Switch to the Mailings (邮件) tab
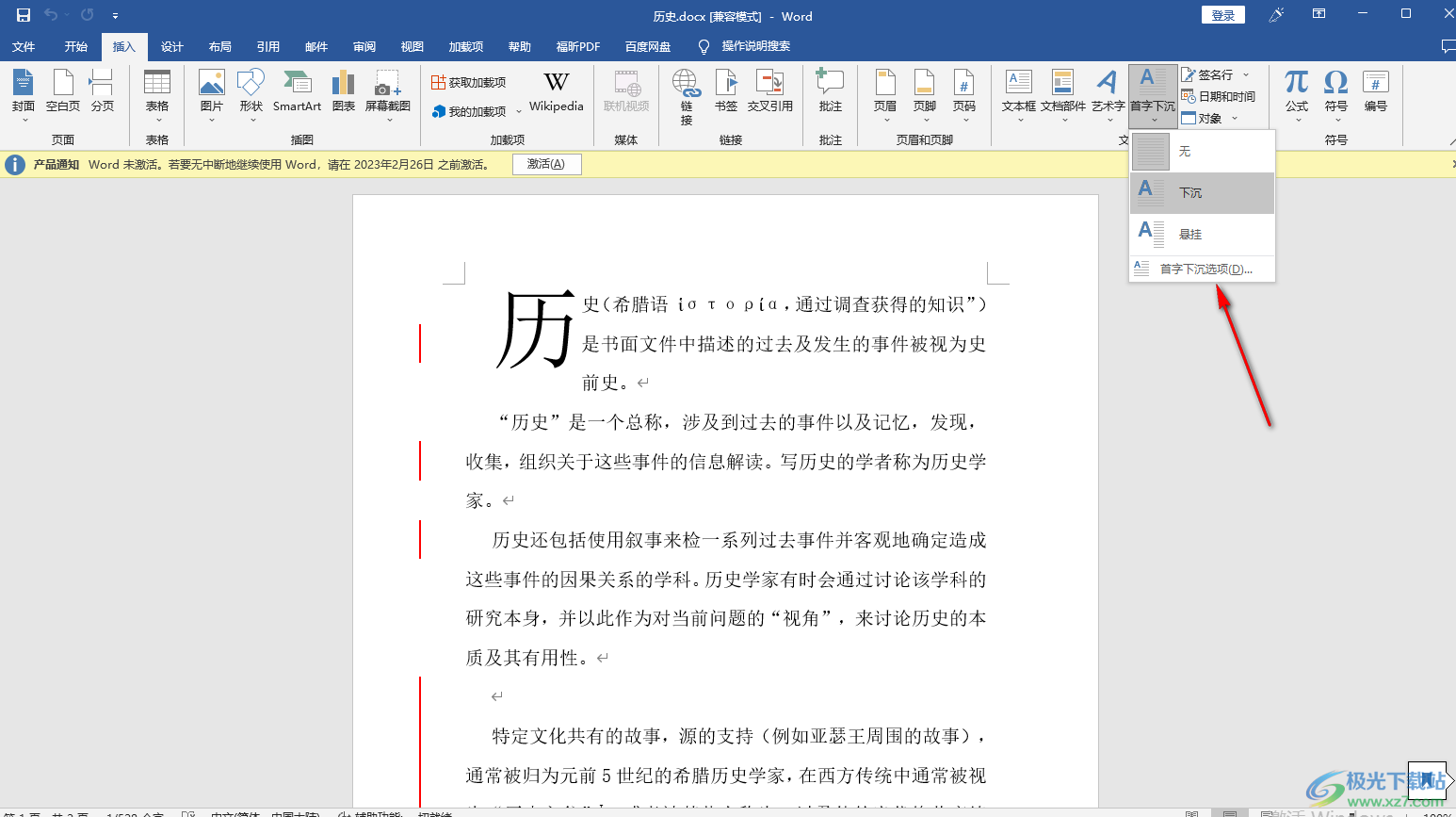 coord(316,46)
